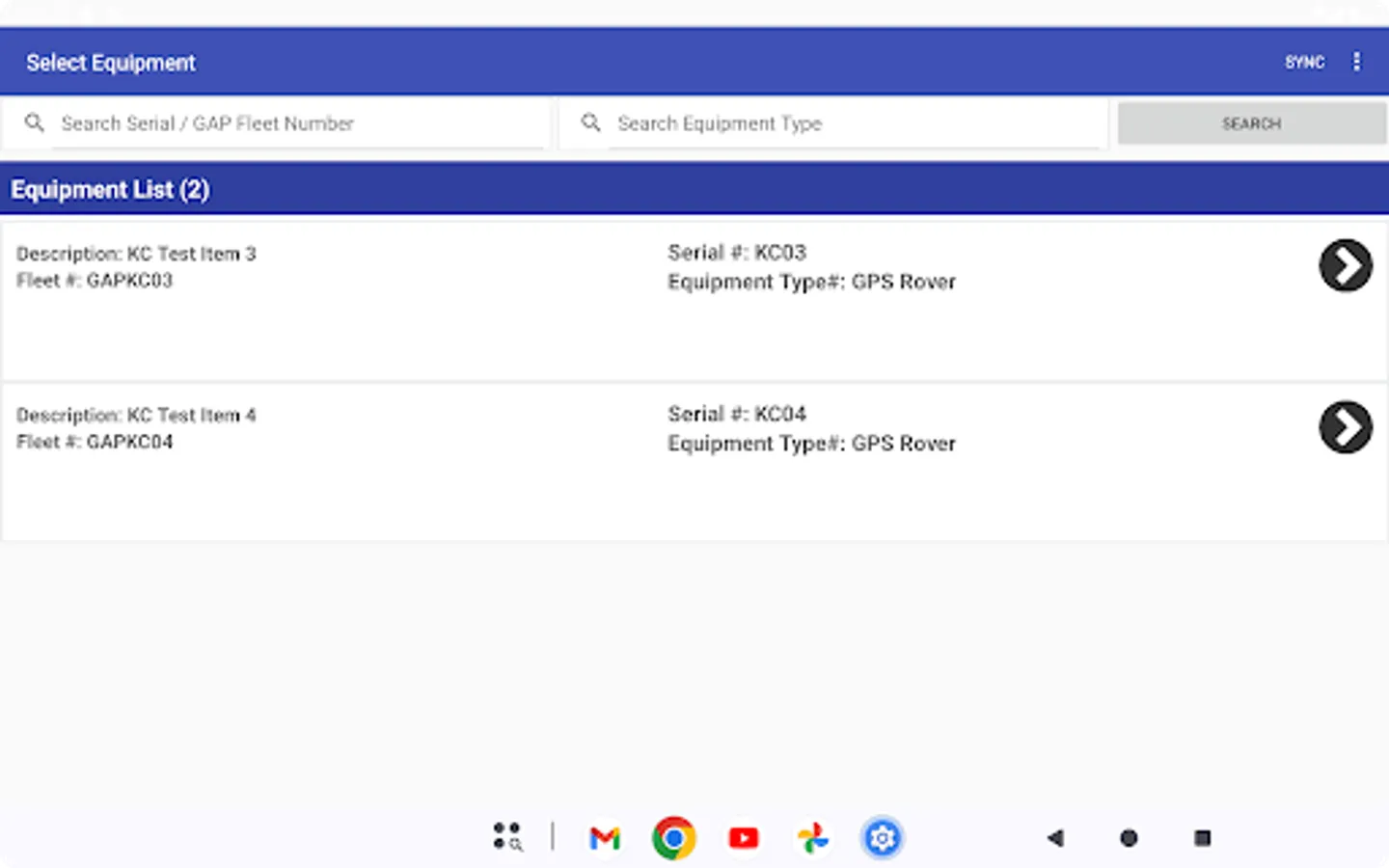Open the overflow menu in the app bar
The image size is (1389, 868).
[1356, 61]
